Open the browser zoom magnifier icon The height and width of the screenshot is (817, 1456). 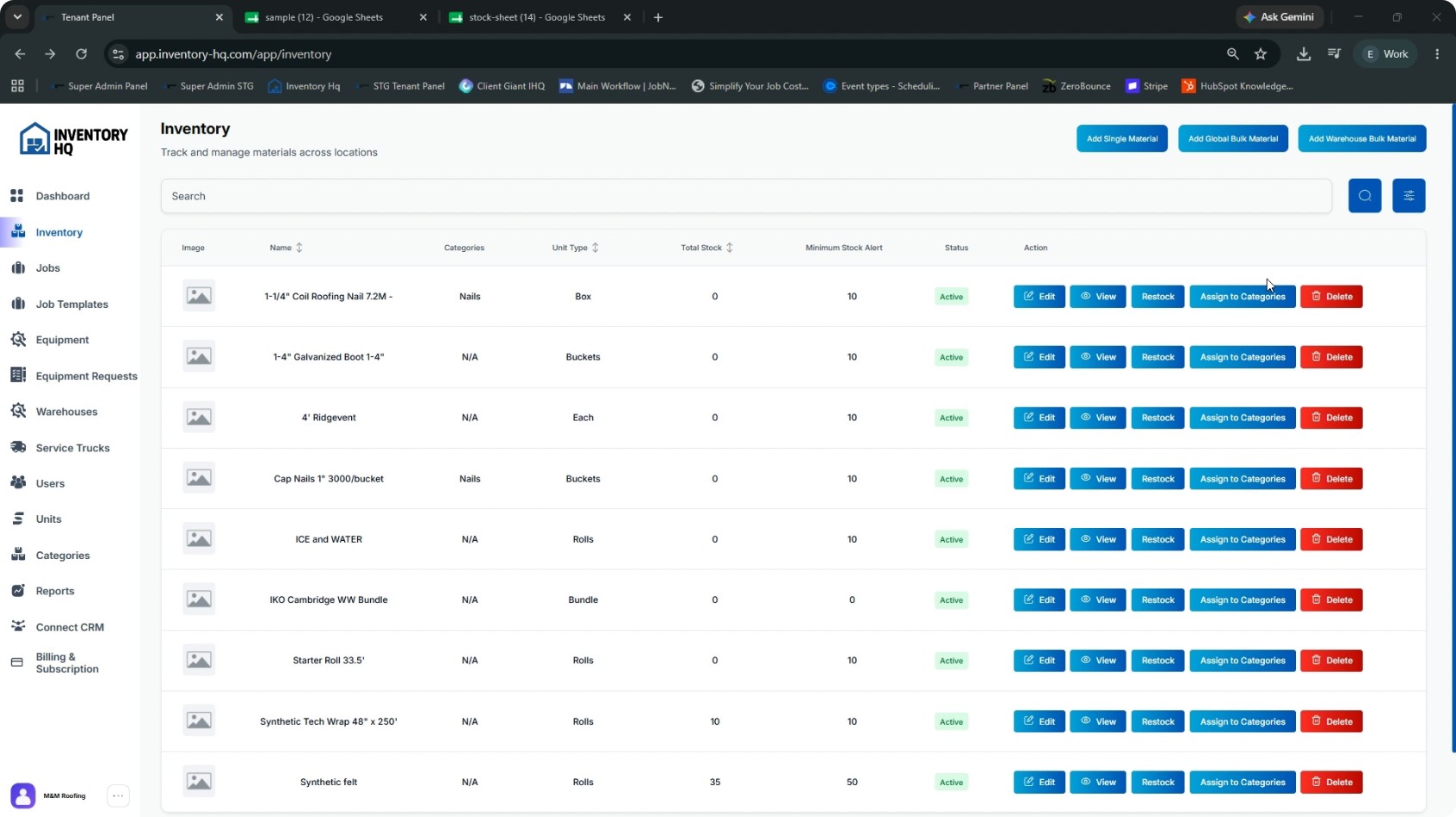(1233, 53)
